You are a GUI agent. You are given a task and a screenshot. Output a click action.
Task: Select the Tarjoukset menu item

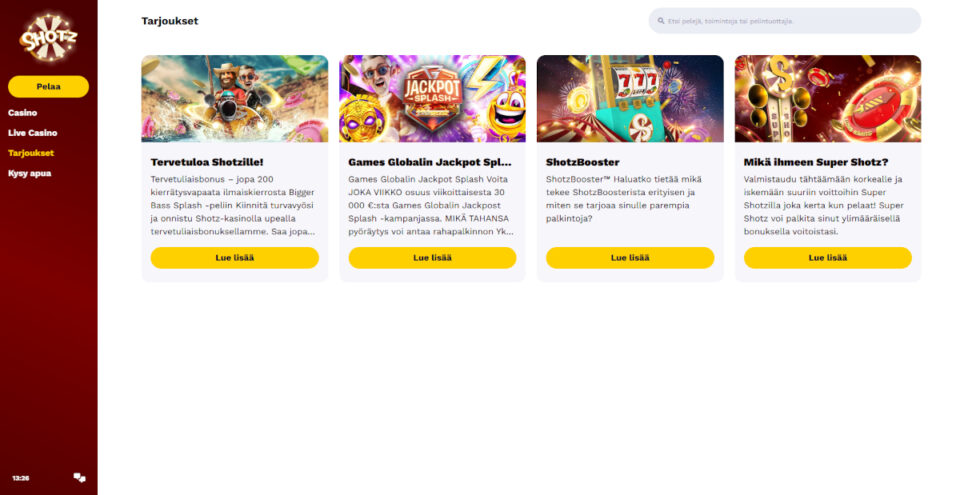coord(31,153)
